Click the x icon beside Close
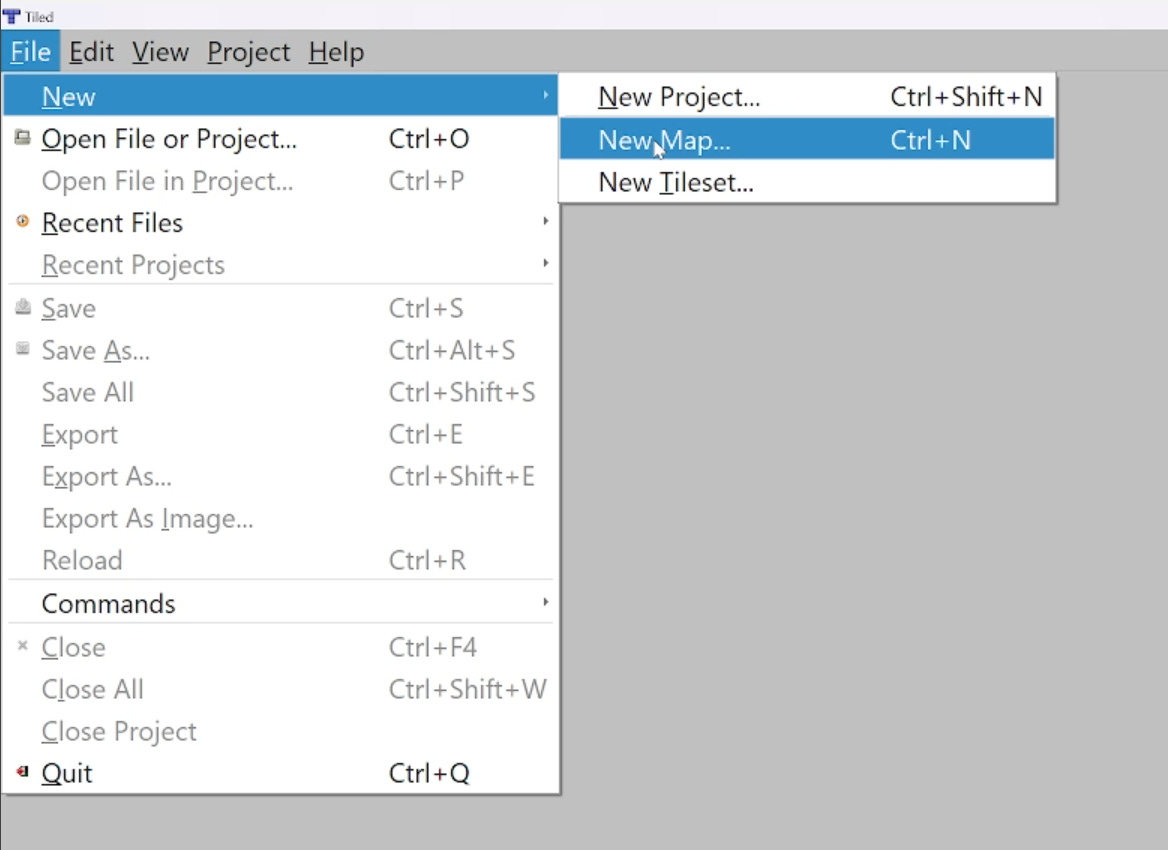Viewport: 1168px width, 850px height. (21, 644)
